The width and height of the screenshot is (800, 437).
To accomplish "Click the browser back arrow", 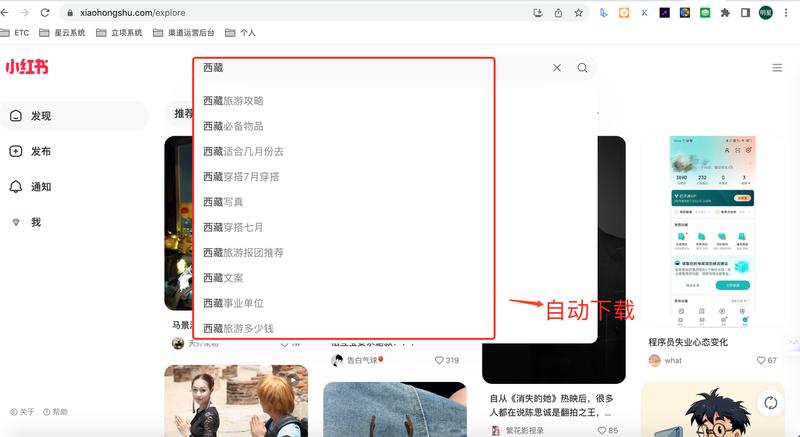I will coord(4,13).
